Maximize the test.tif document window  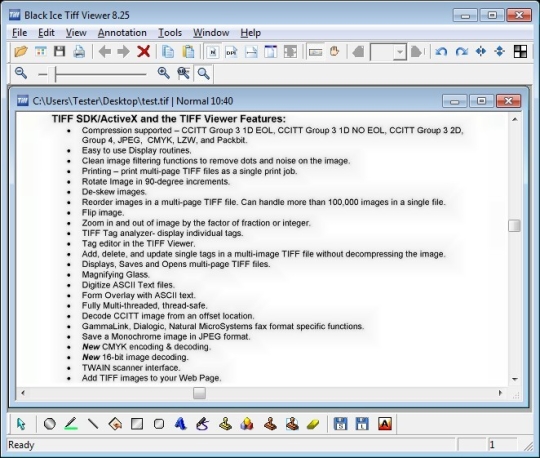(481, 101)
